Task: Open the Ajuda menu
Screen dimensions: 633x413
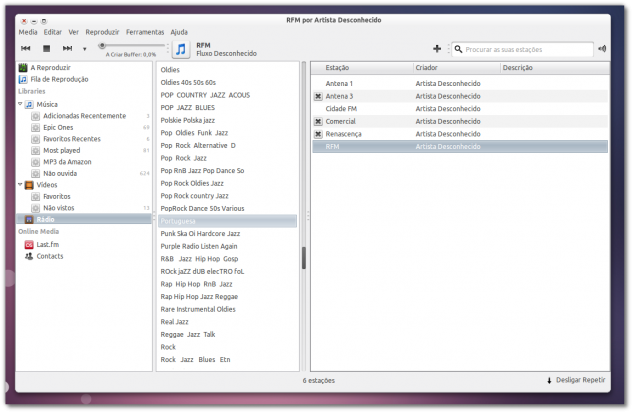Action: coord(179,32)
